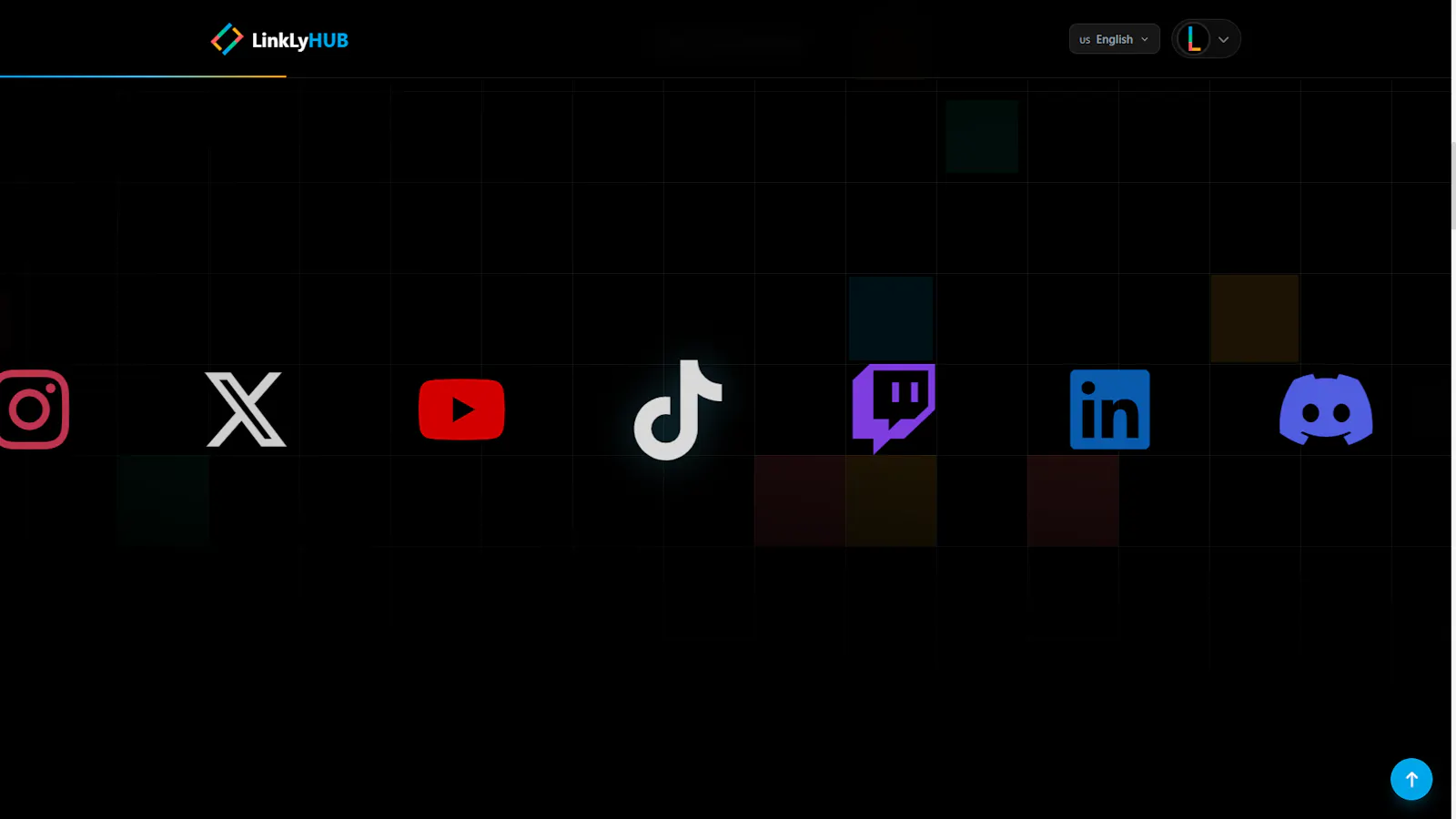Click the Twitch logo
The width and height of the screenshot is (1456, 819).
[894, 409]
